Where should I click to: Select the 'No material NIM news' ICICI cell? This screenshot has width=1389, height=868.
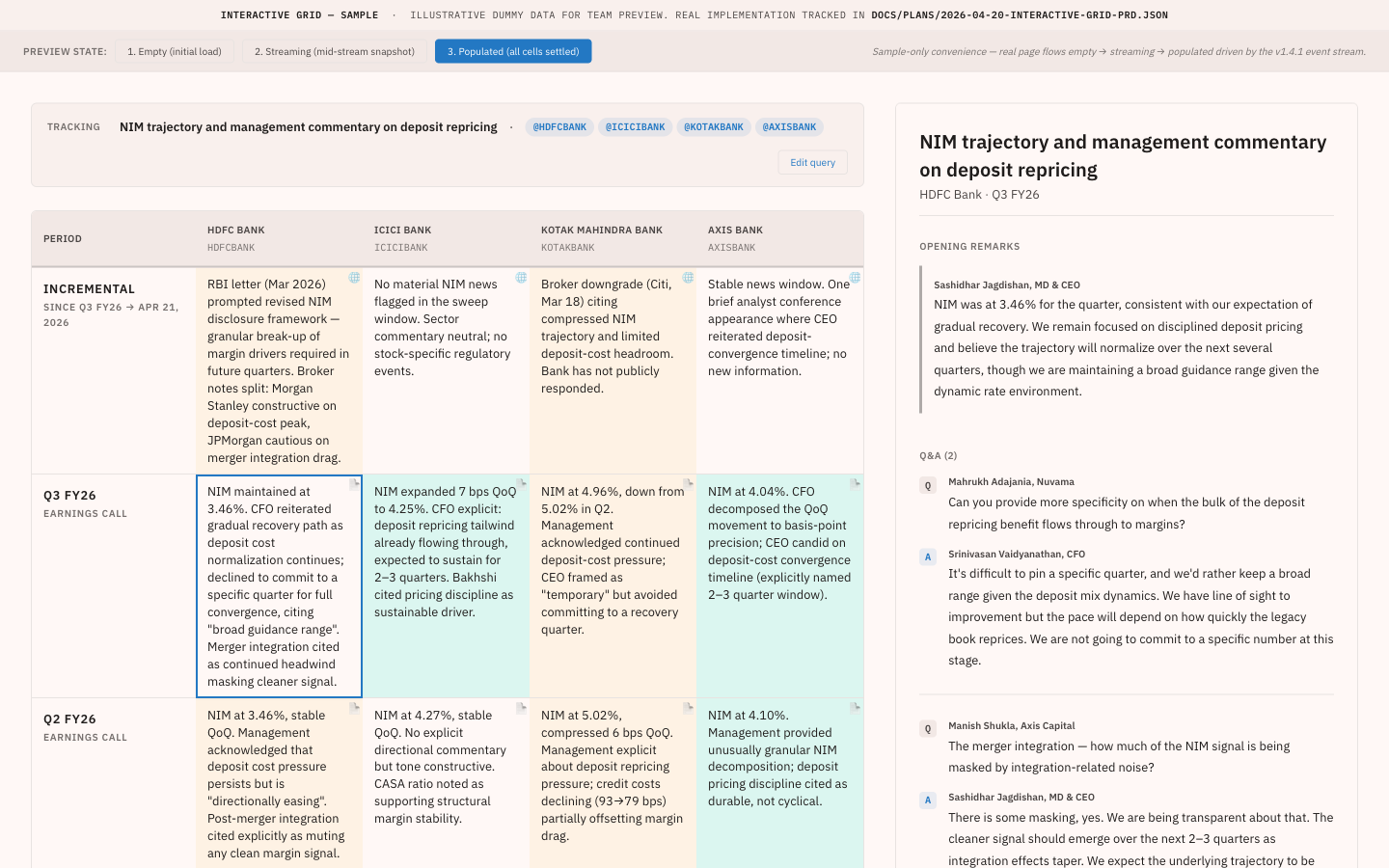coord(446,370)
